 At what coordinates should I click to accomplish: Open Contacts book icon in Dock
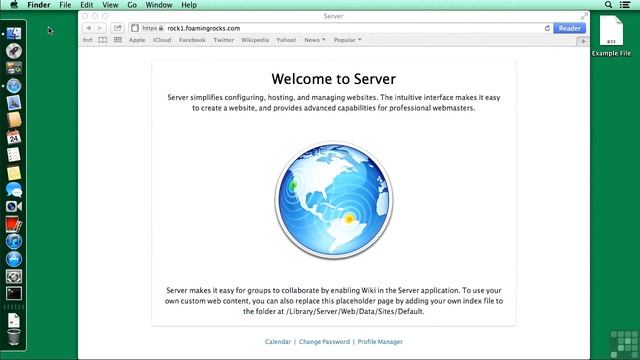[14, 120]
